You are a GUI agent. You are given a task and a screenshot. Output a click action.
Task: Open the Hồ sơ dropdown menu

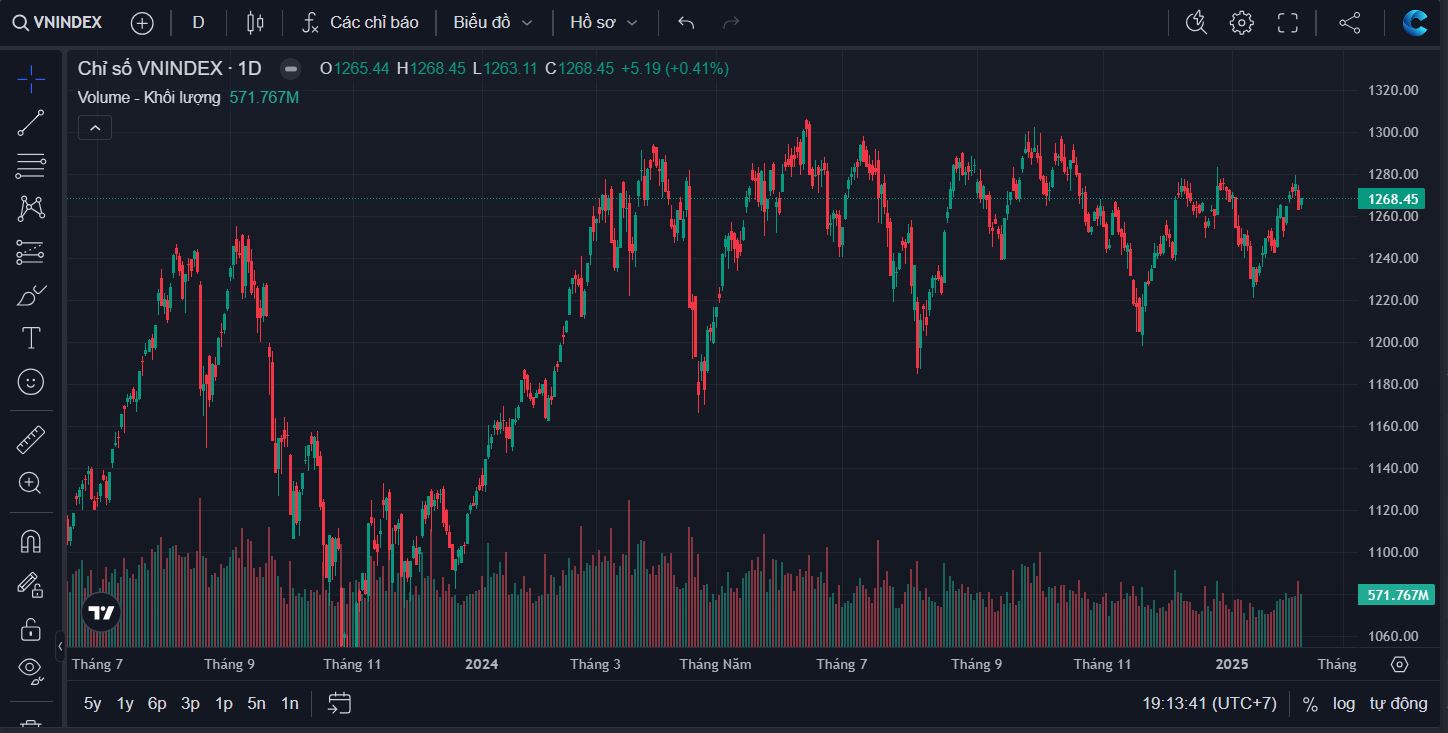[603, 22]
